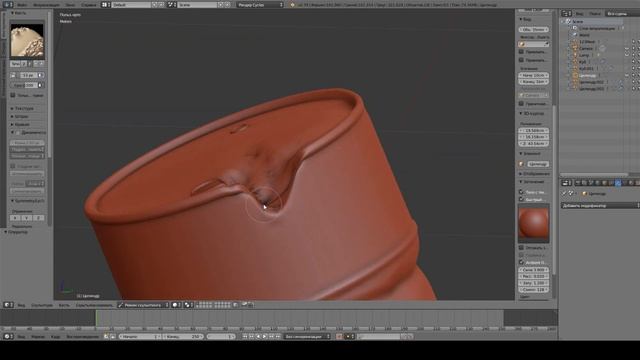Expand the Текстура panel in tool shelf
The width and height of the screenshot is (640, 360).
[x=23, y=109]
